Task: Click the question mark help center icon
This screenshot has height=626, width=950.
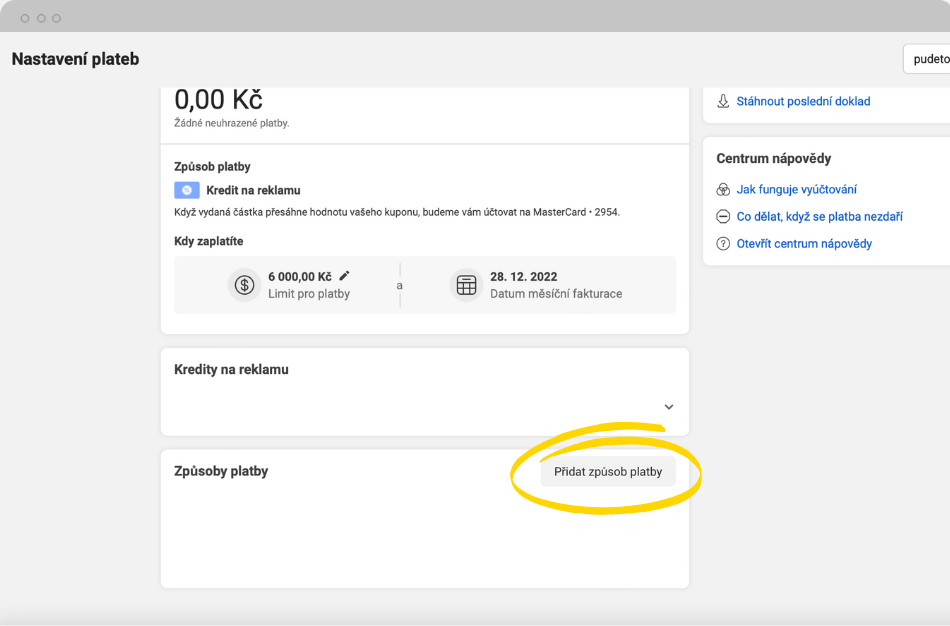Action: (723, 244)
